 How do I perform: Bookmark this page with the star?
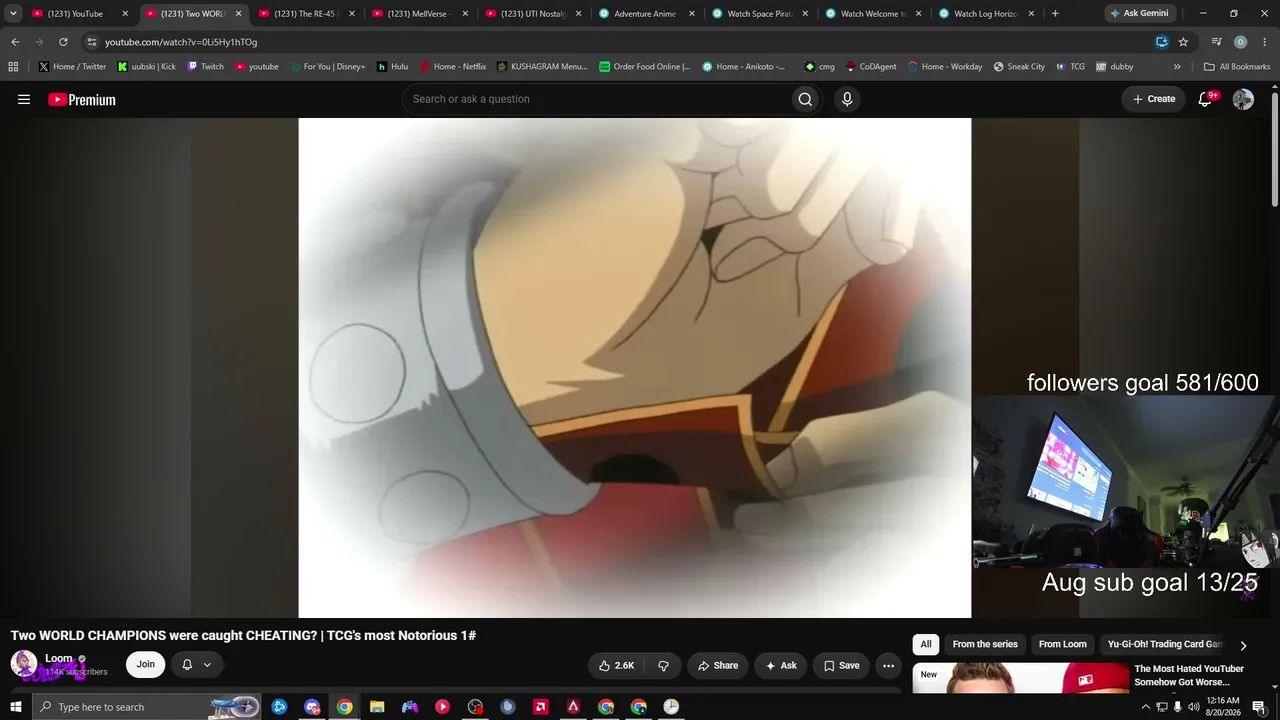(x=1183, y=42)
